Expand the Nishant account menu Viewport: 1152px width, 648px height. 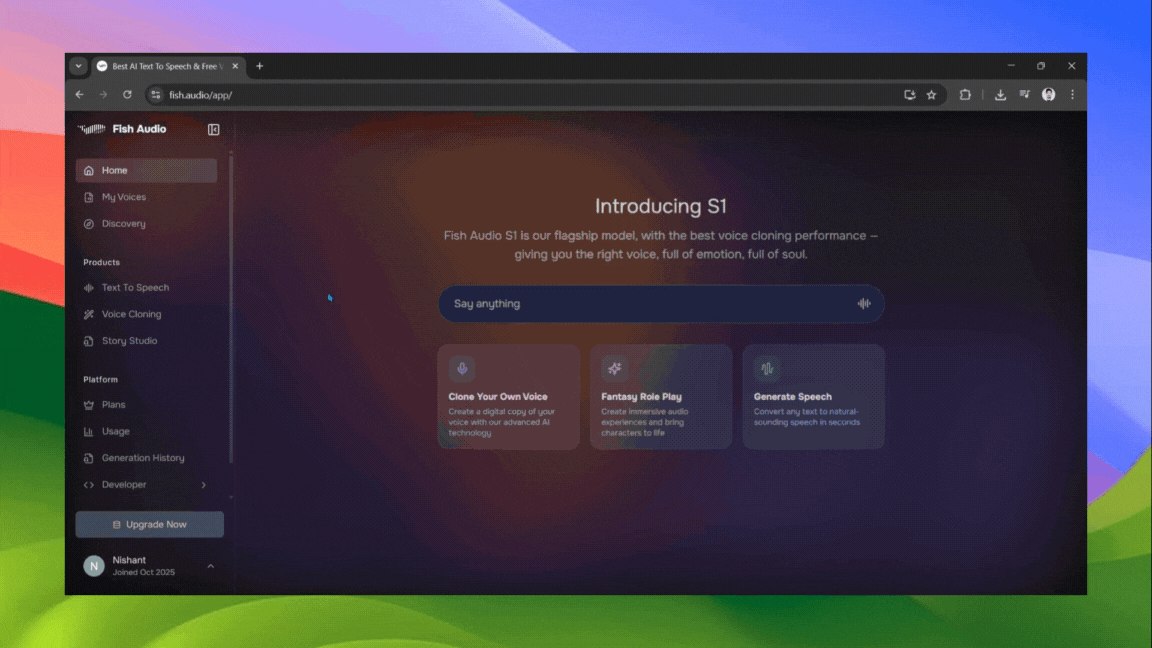(x=210, y=566)
